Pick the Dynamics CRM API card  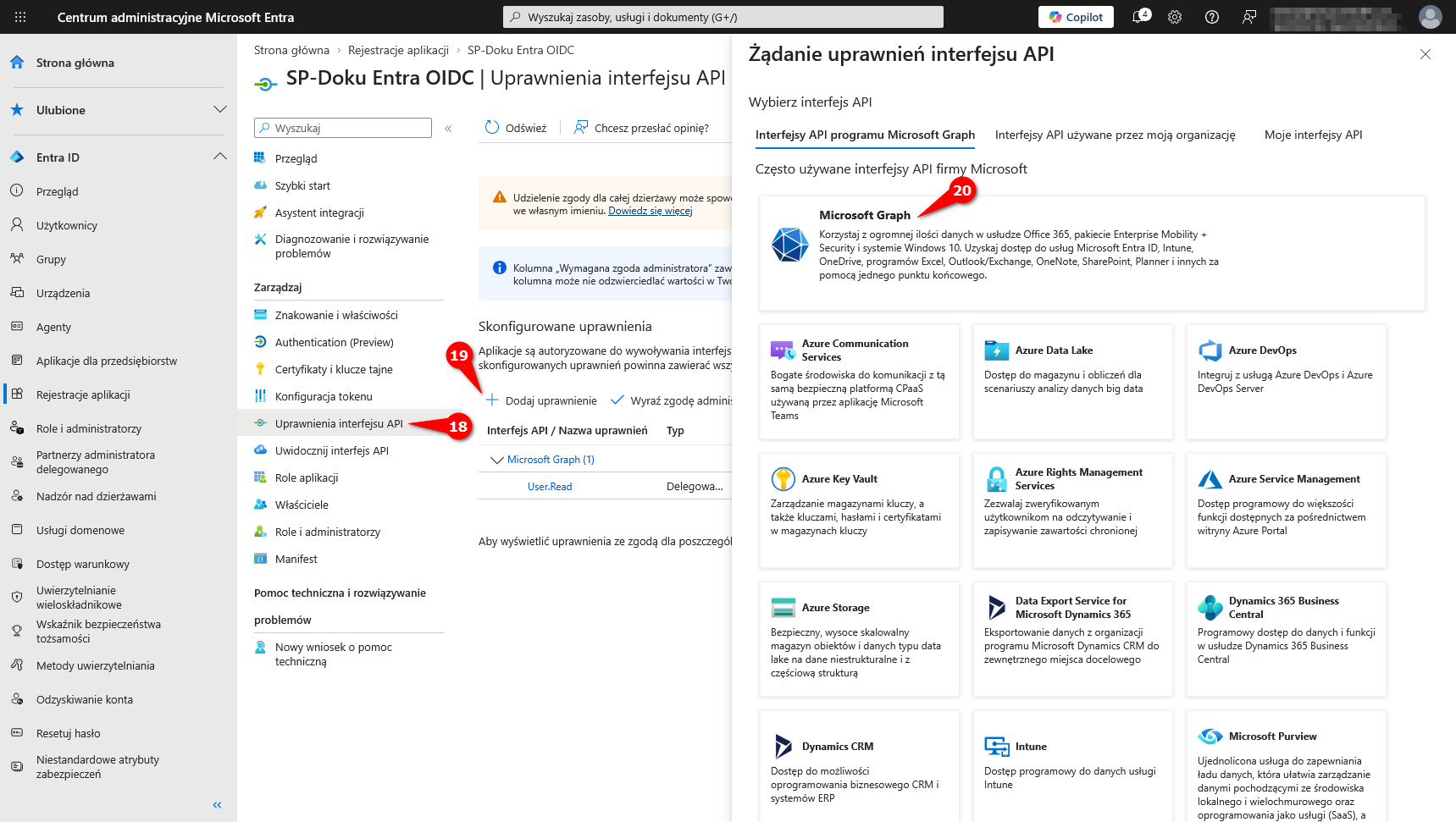pos(859,766)
